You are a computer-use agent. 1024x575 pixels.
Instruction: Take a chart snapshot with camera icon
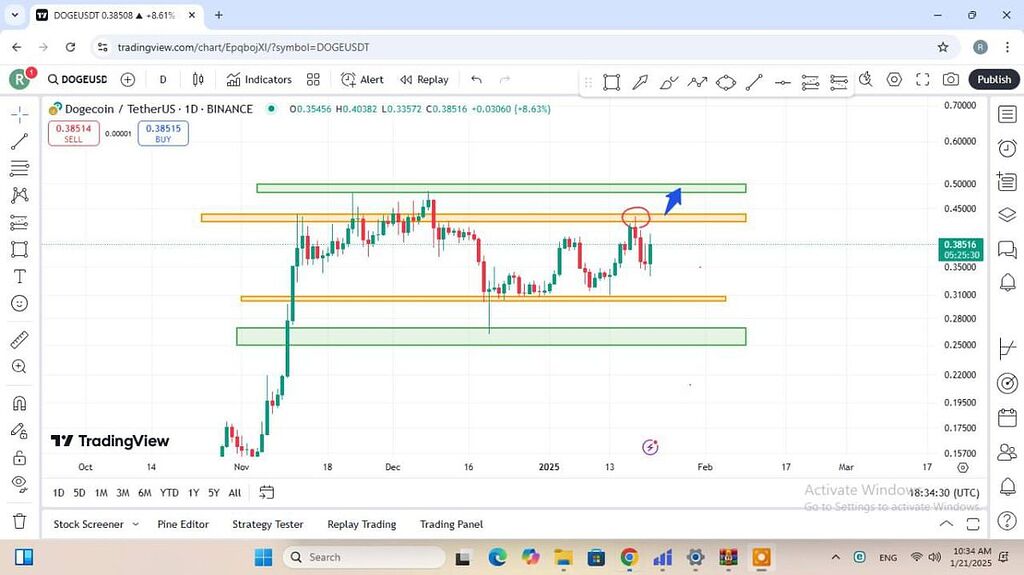[x=951, y=80]
